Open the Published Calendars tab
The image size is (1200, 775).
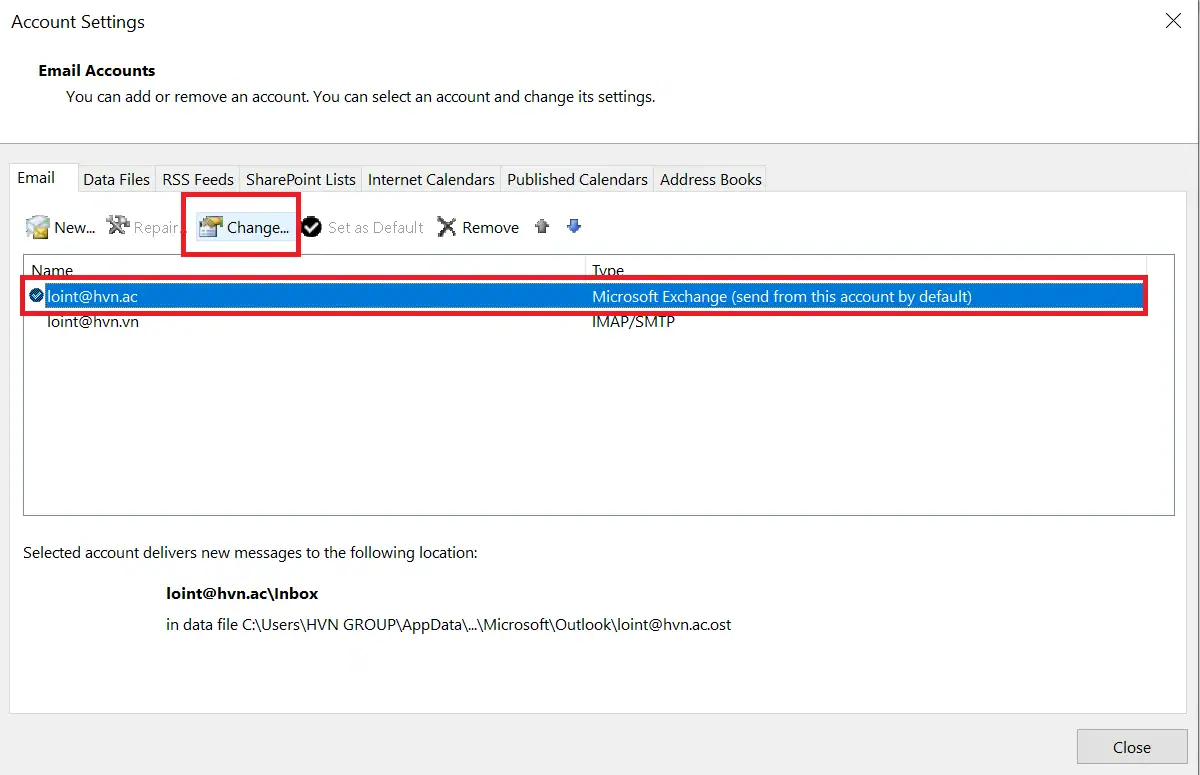pos(577,179)
